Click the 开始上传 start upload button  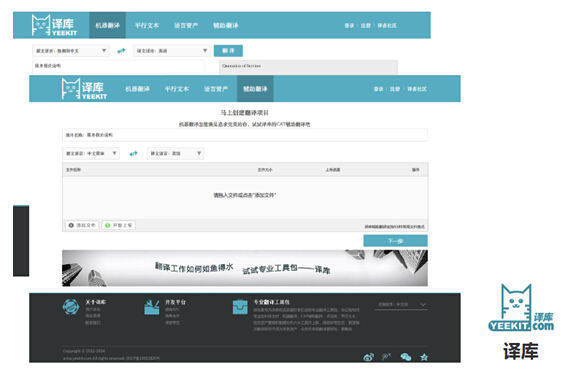119,225
